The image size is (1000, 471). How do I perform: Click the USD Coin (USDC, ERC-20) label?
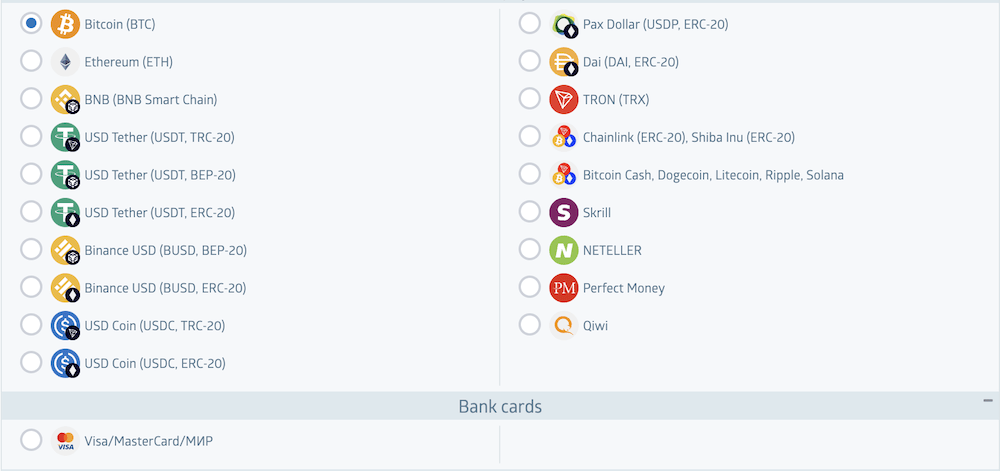[154, 363]
